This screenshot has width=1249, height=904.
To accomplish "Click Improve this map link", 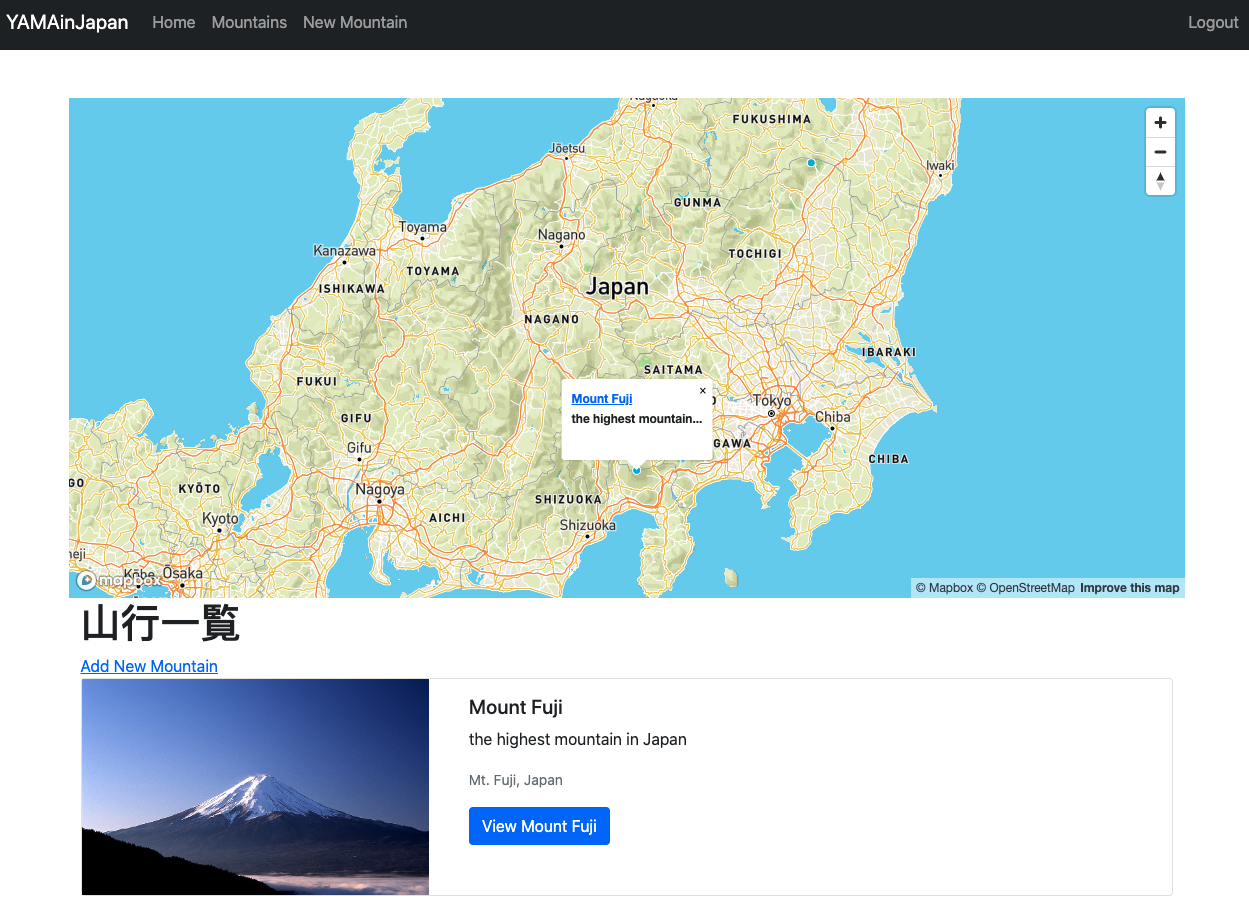I will pos(1130,588).
